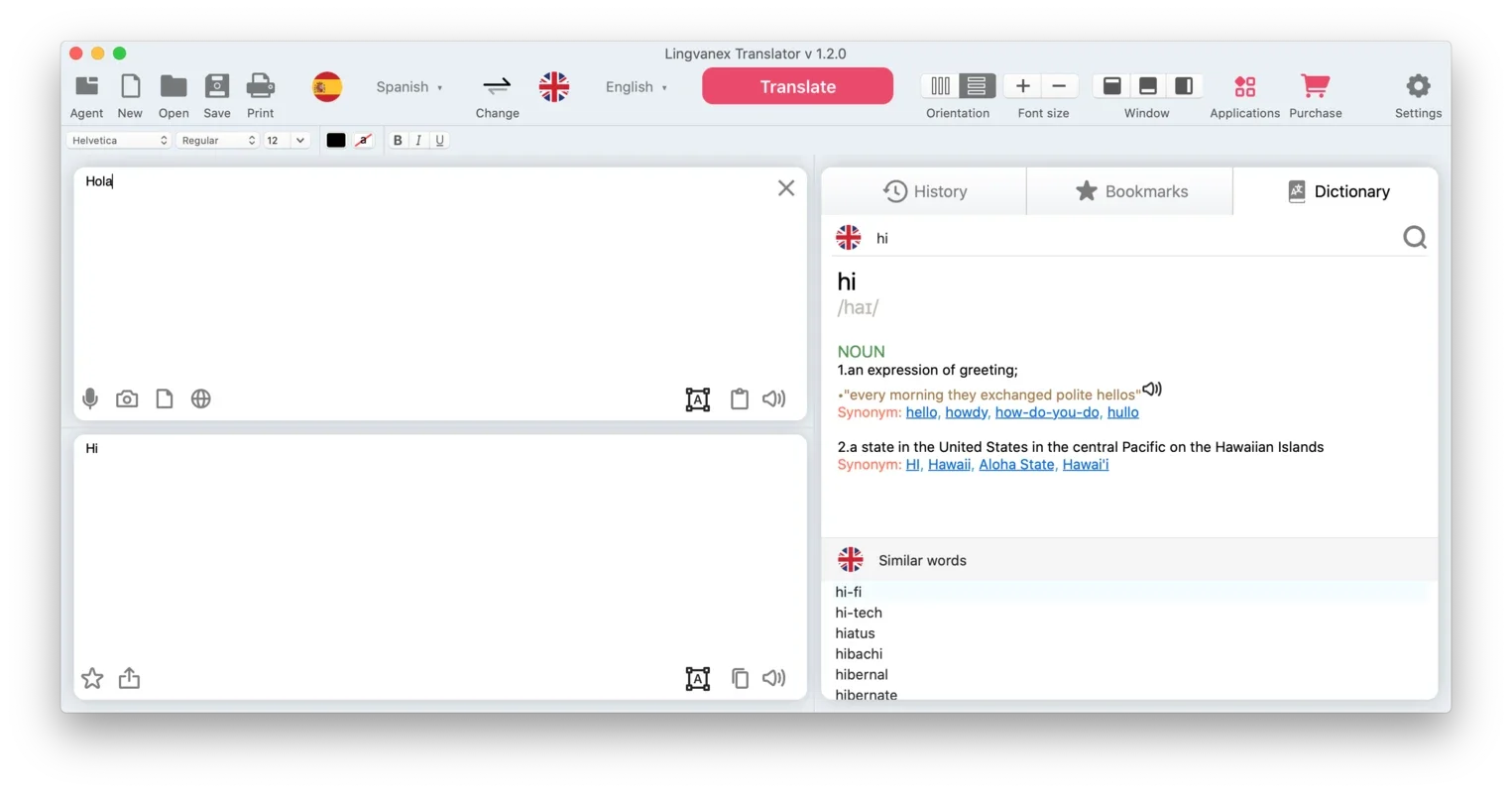Open the Agent toolbar icon
This screenshot has height=793, width=1512.
click(x=86, y=86)
